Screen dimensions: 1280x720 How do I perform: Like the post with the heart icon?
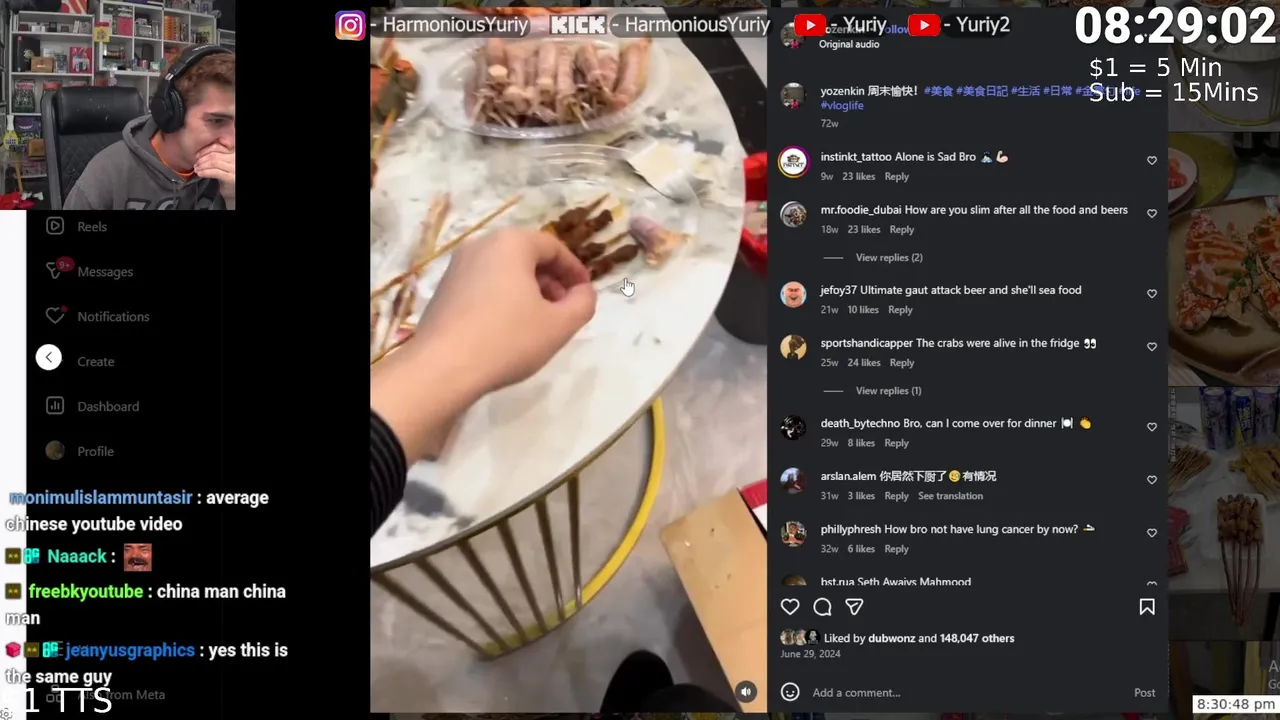point(790,607)
